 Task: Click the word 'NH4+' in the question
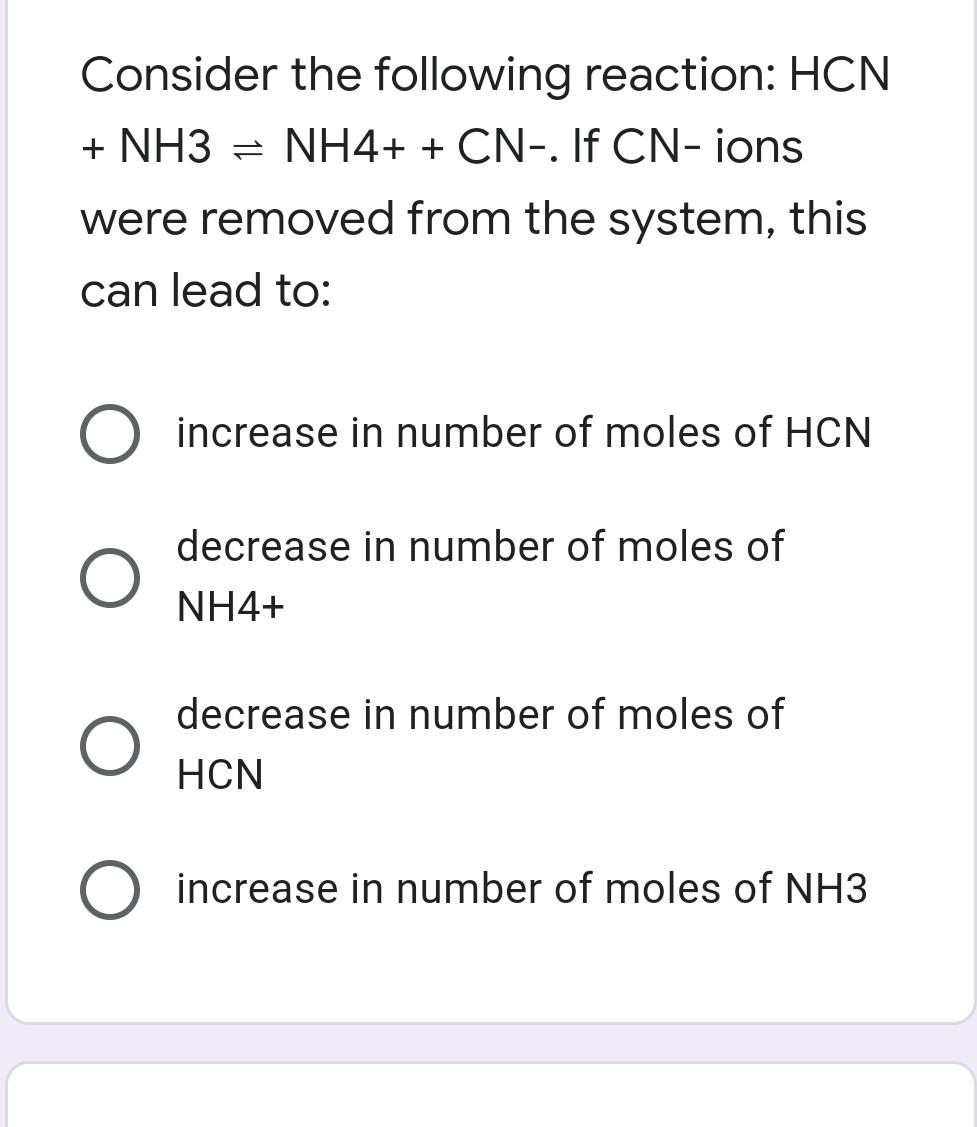coord(345,146)
